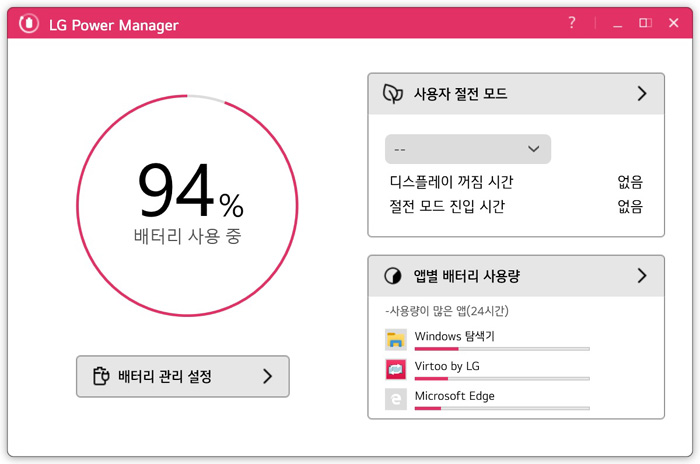This screenshot has width=700, height=464.
Task: Open the power saving mode dropdown
Action: pos(468,149)
